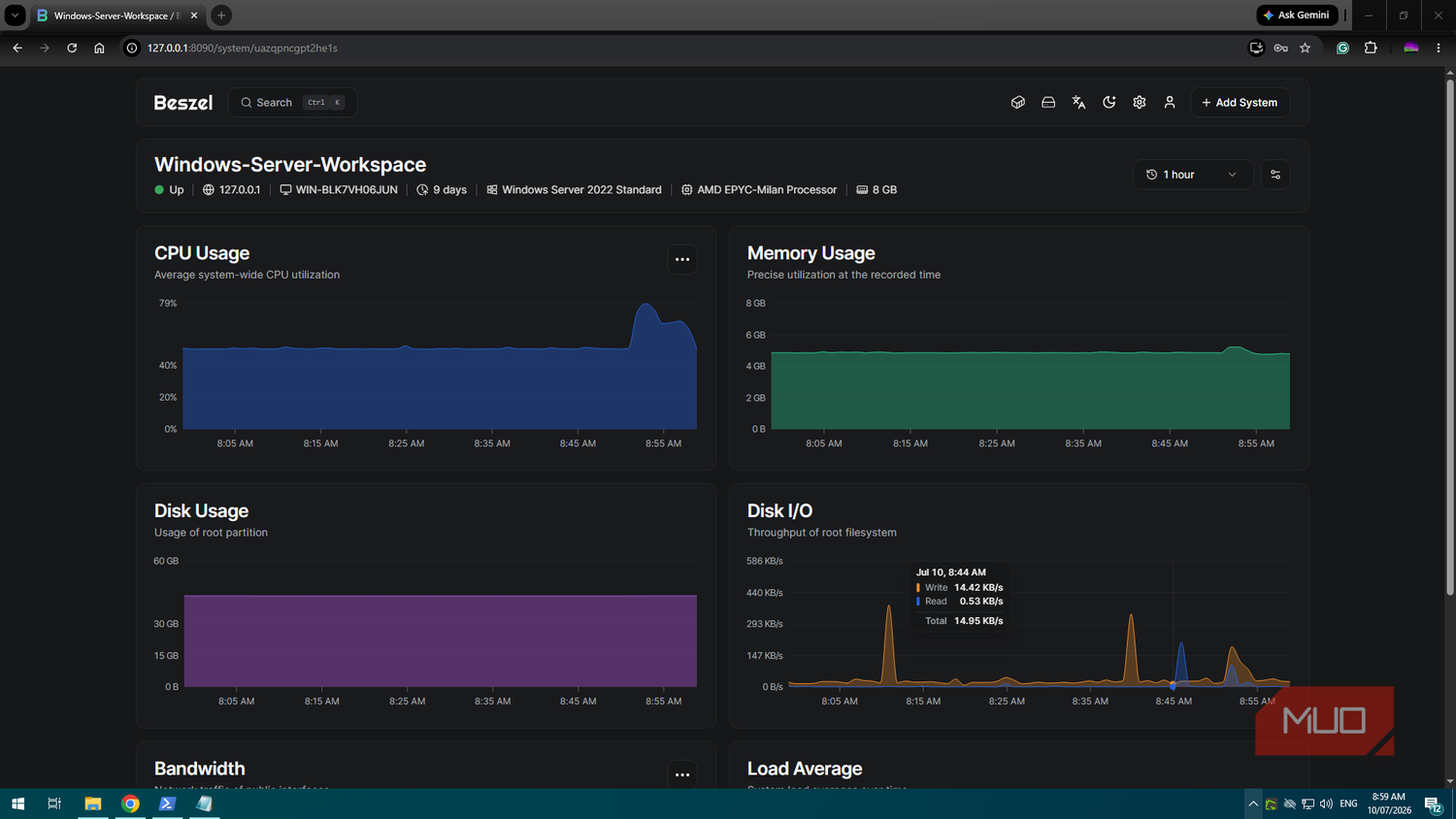Screen dimensions: 1456x819
Task: Close the Windows-Server-Workspace tab
Action: click(x=194, y=16)
